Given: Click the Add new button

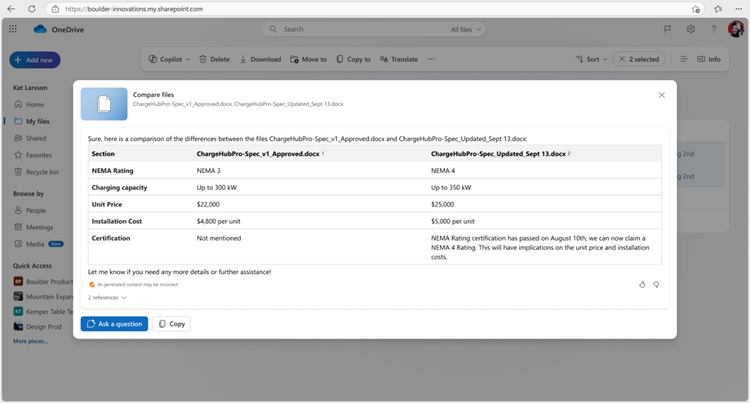Looking at the screenshot, I should tap(34, 60).
